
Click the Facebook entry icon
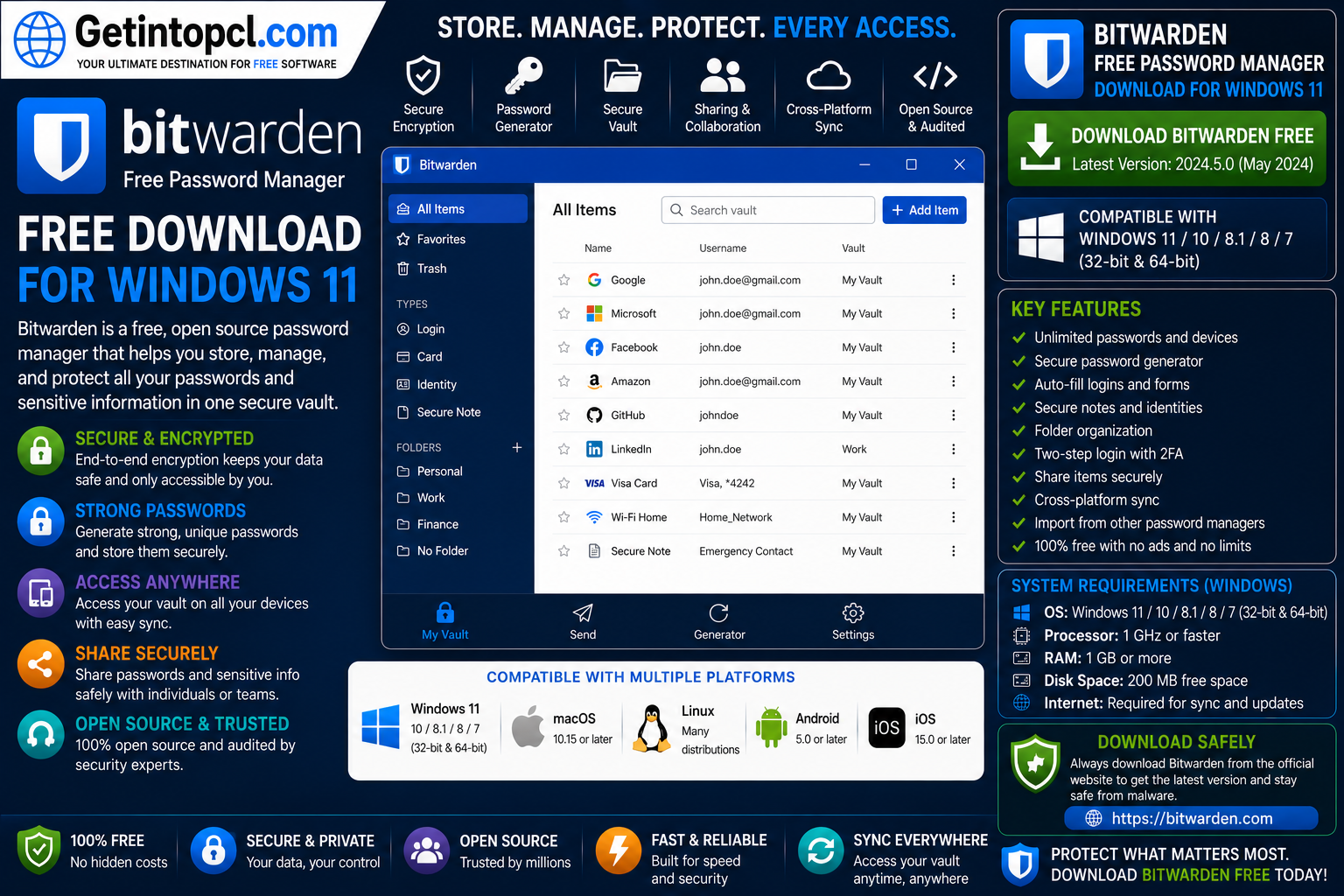coord(594,347)
